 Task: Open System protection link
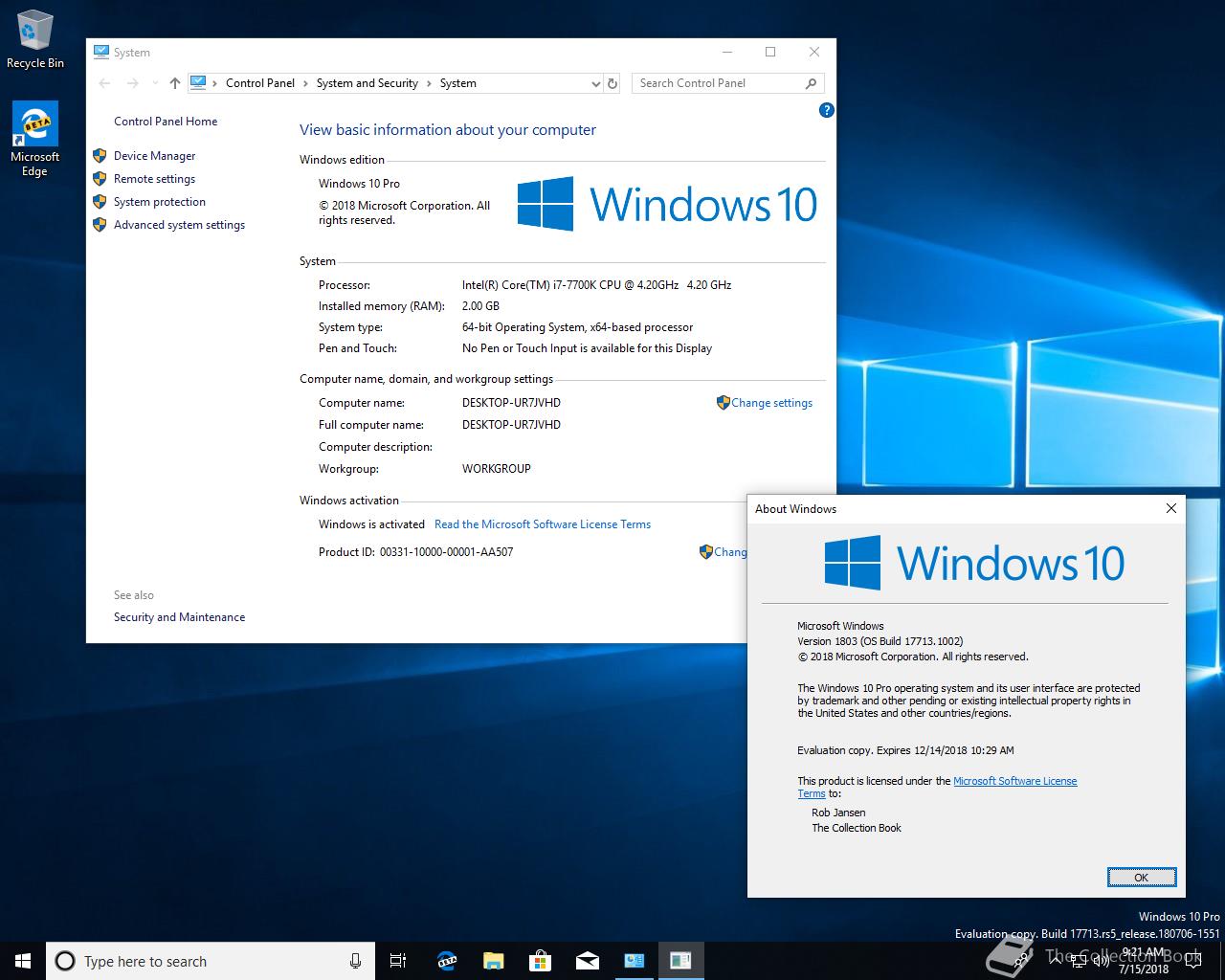point(160,202)
